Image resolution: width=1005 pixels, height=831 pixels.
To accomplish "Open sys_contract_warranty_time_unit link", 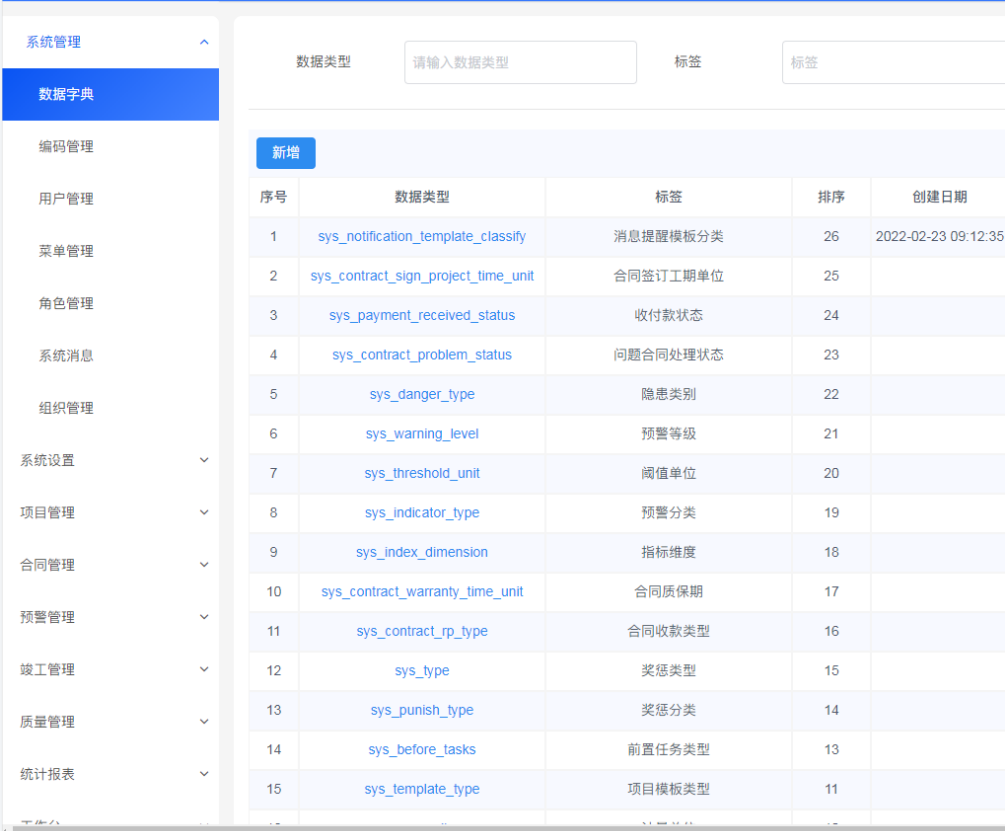I will pos(422,591).
